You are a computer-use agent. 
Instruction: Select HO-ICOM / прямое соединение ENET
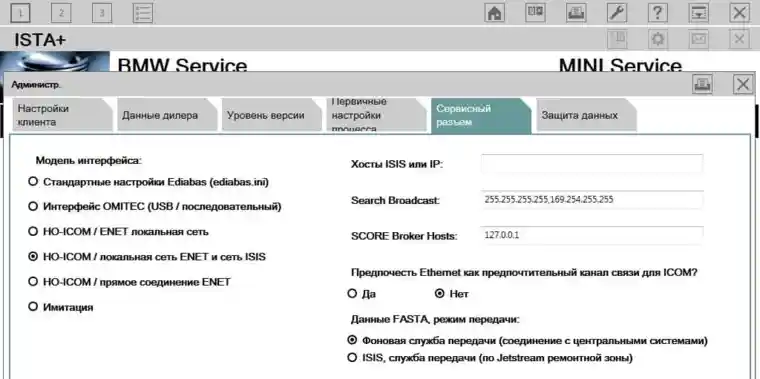click(33, 282)
